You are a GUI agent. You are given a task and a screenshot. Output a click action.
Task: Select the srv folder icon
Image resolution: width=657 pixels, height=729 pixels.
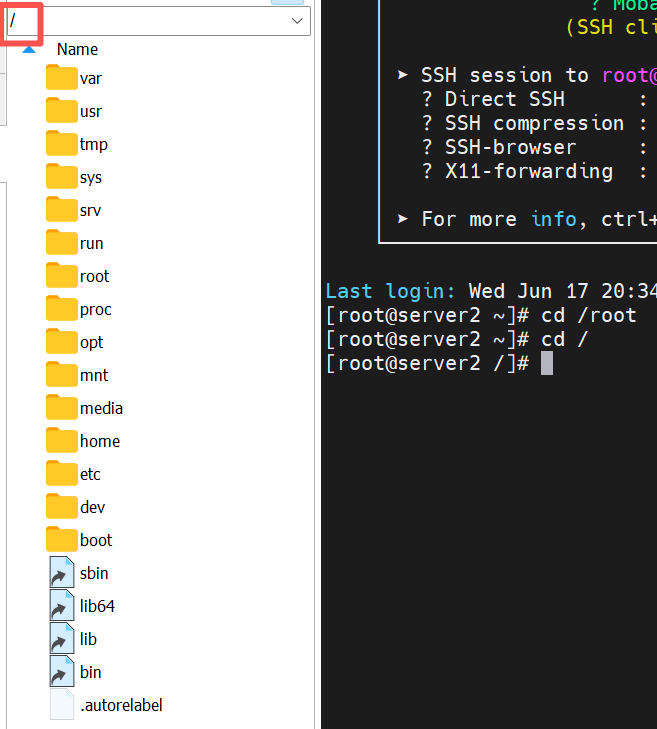62,210
